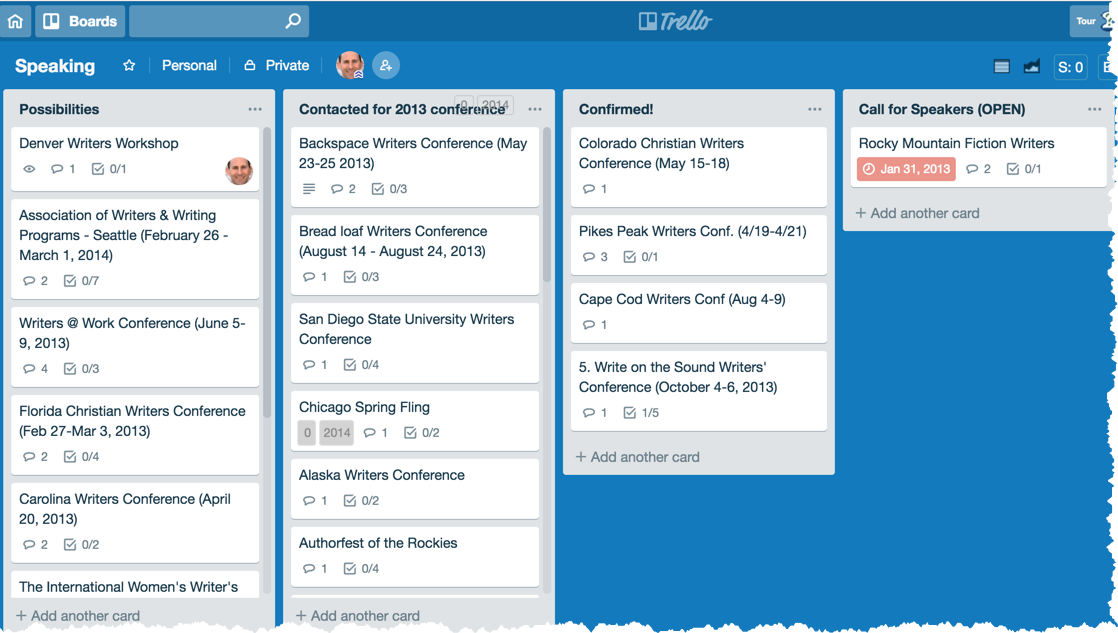Click 0/4 checklist on Florida Christian card
Viewport: 1118px width, 633px height.
(81, 456)
